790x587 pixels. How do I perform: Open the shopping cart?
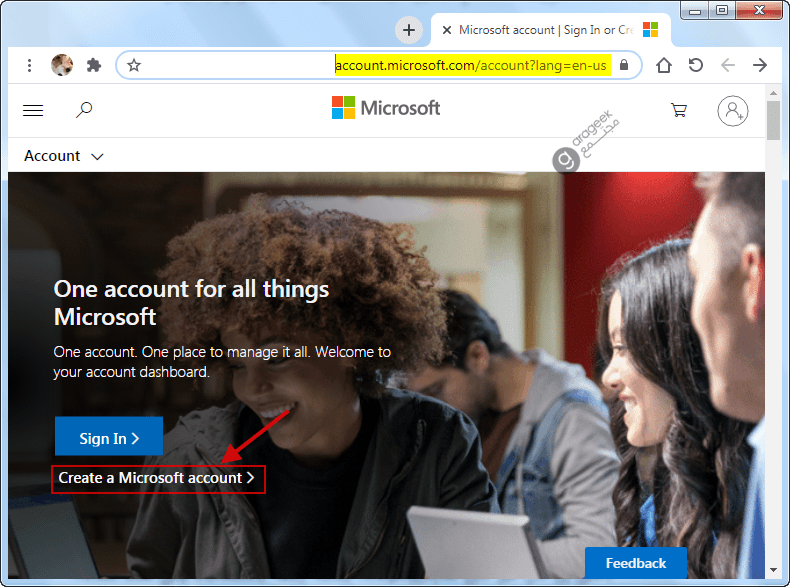click(679, 110)
